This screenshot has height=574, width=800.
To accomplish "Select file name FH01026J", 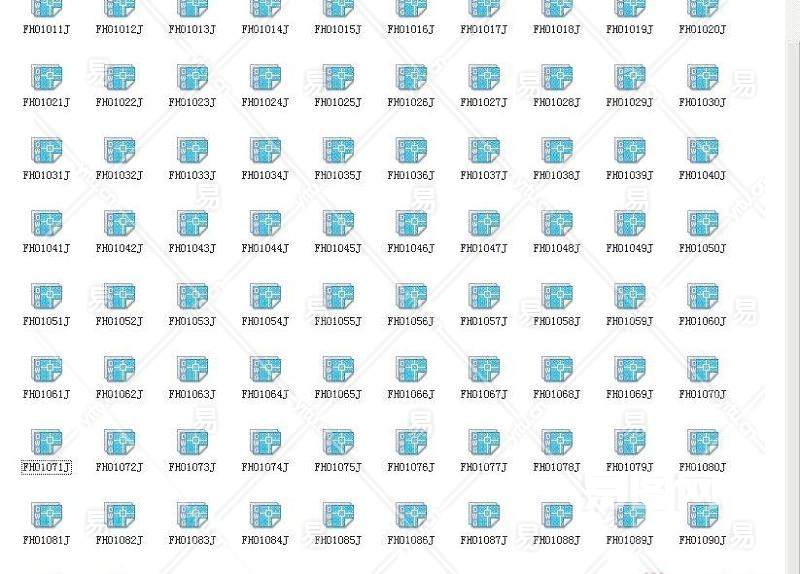I will coord(411,103).
